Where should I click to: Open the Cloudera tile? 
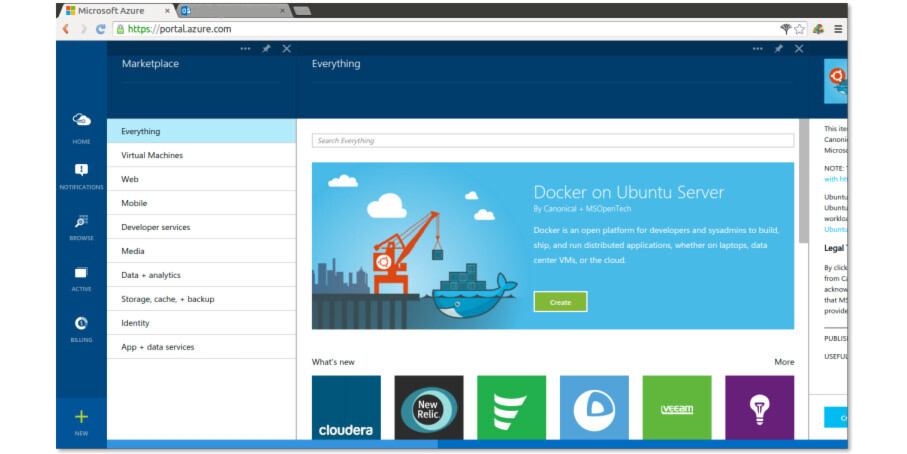(x=346, y=408)
